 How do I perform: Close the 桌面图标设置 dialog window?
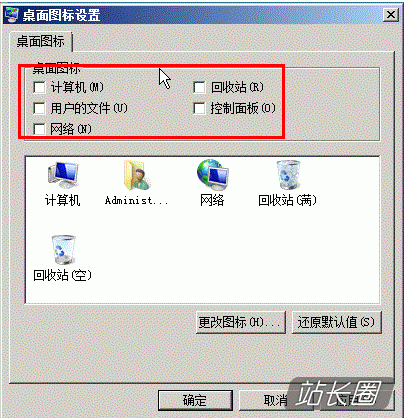(391, 15)
